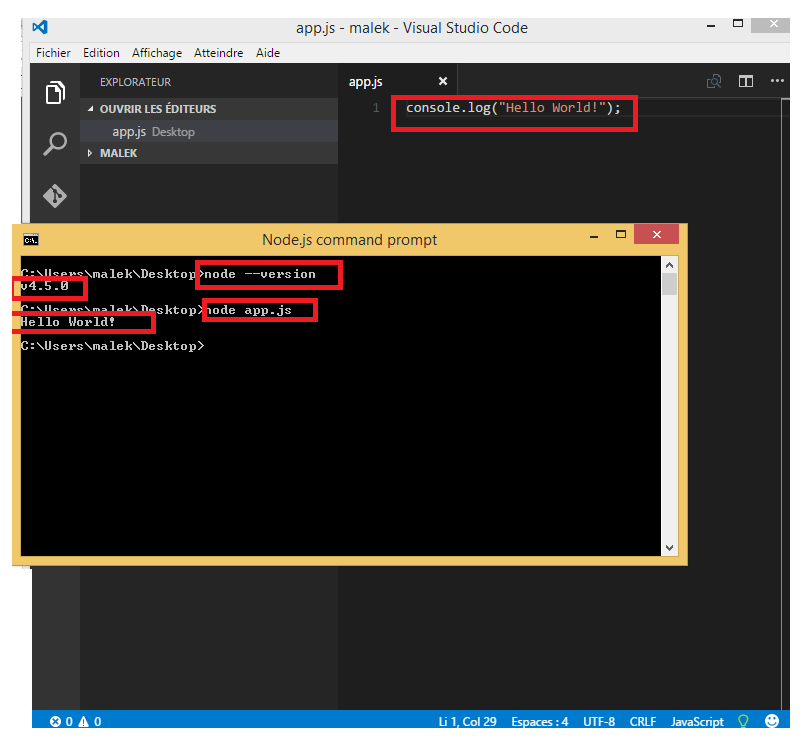
Task: Click the Hello World! output line in the prompt
Action: [68, 322]
